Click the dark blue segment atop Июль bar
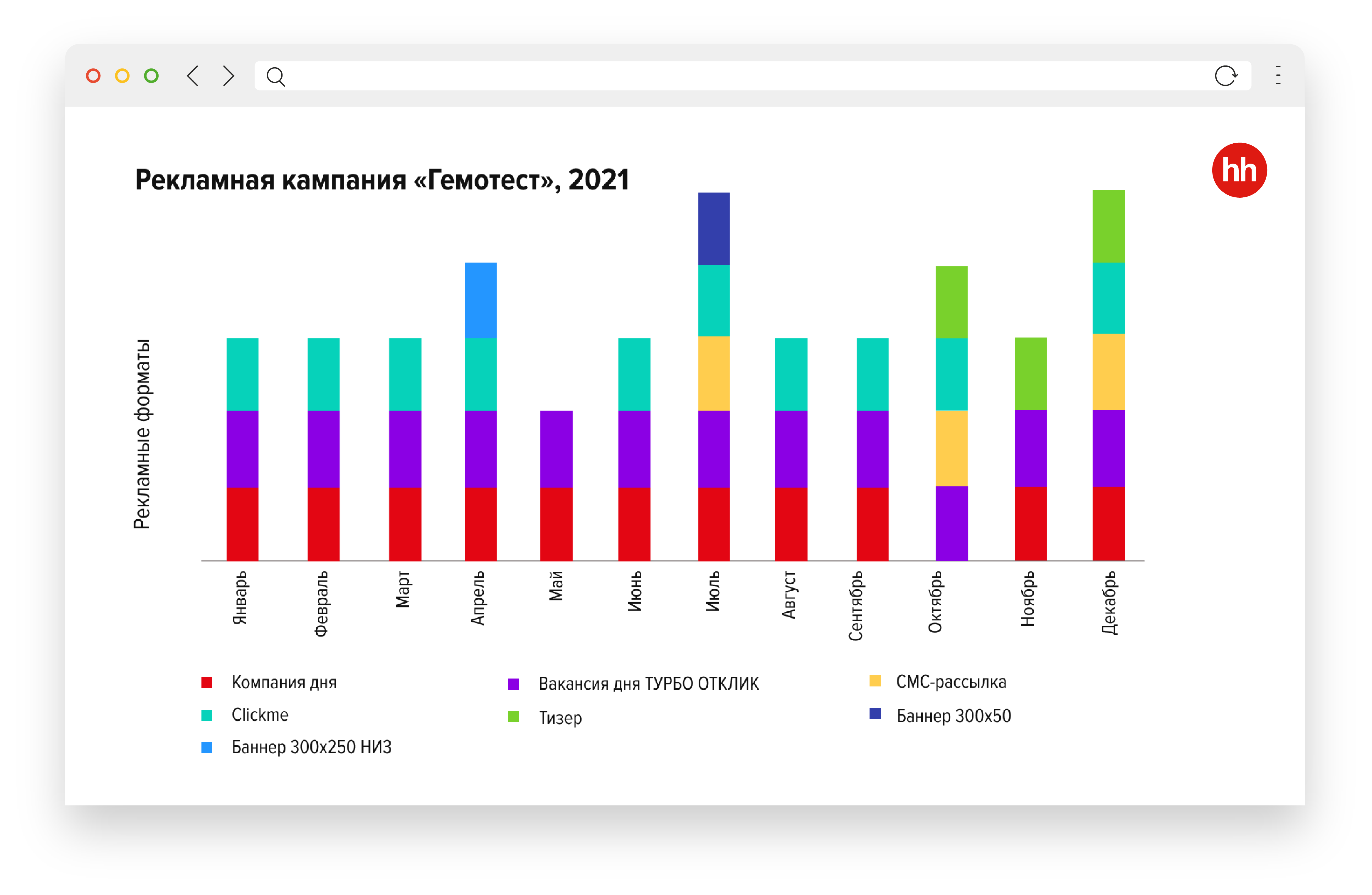 (x=714, y=228)
